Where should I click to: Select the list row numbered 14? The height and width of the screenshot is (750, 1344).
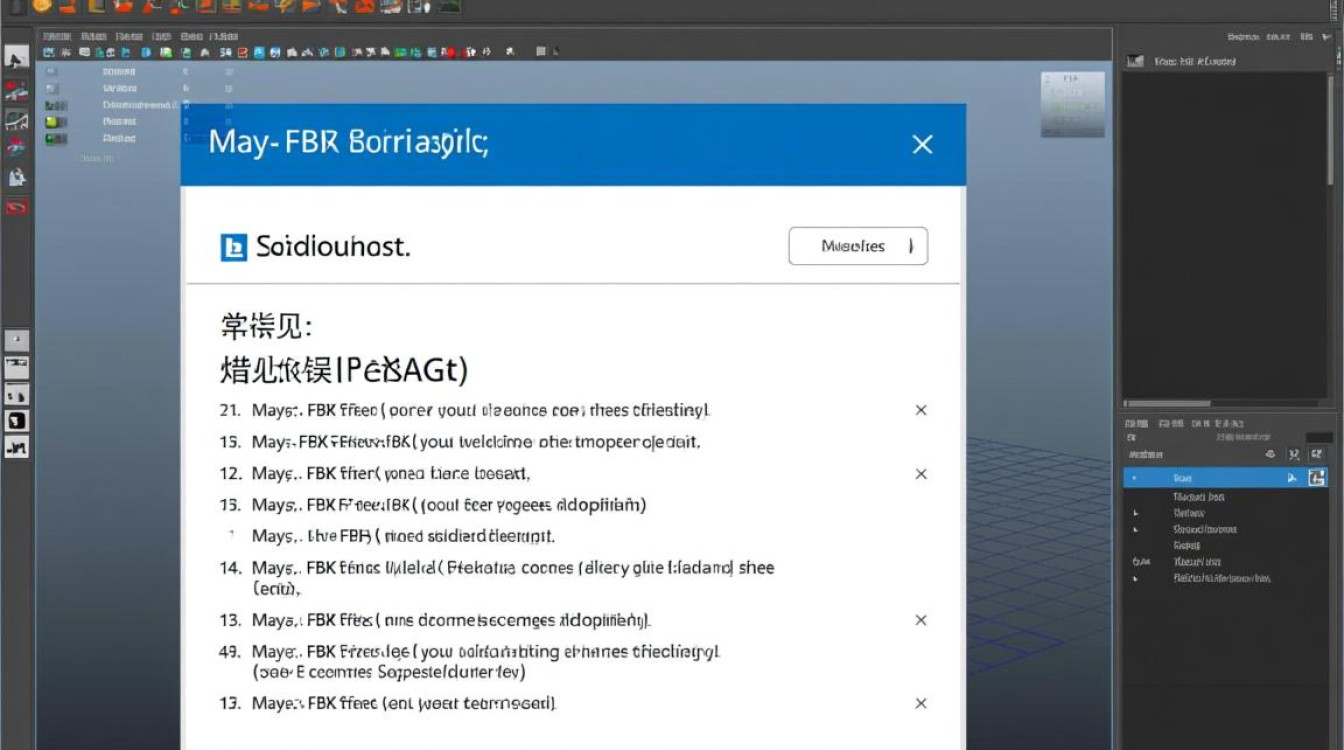coord(497,577)
